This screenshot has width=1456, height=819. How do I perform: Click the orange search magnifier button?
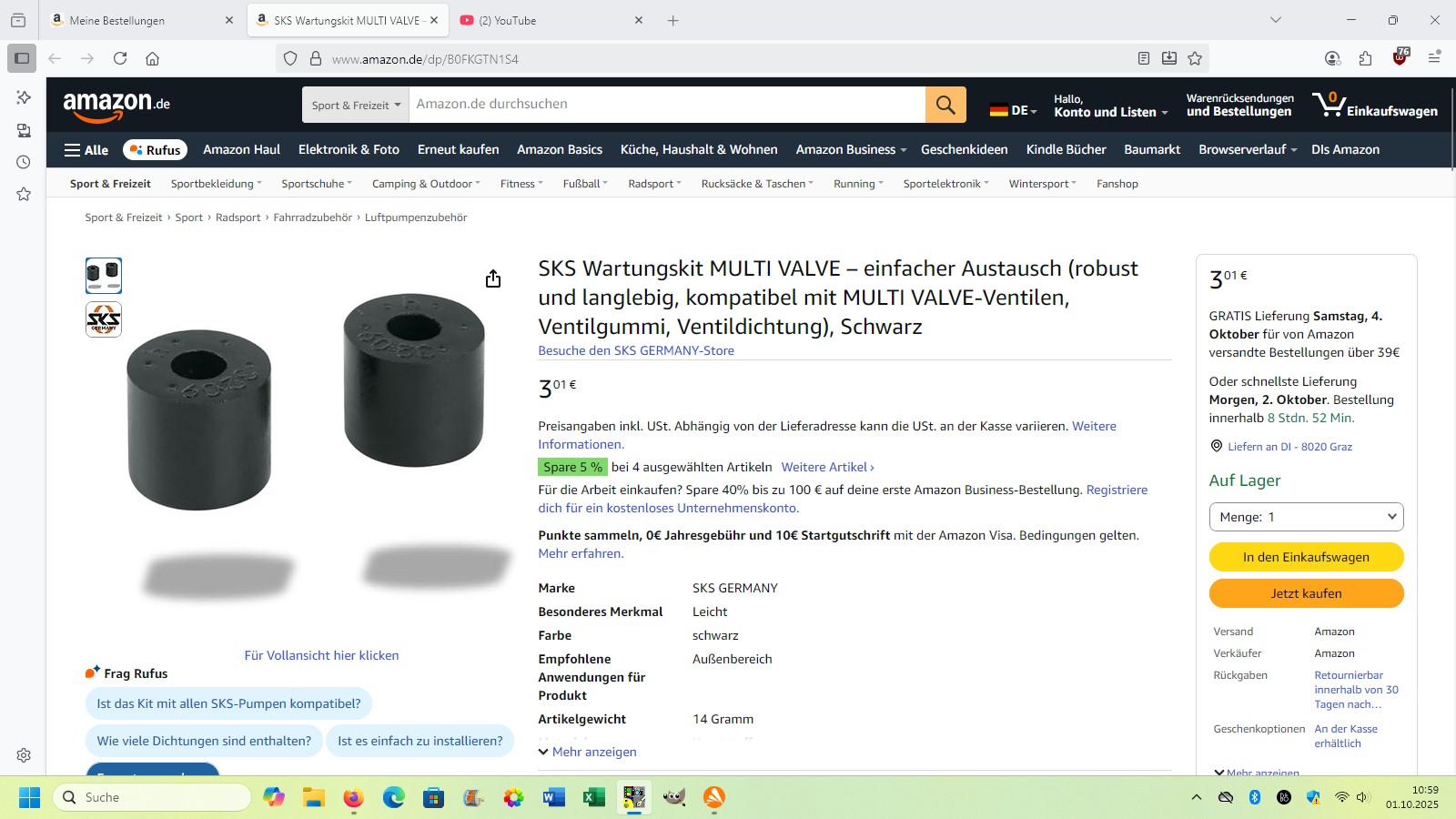(945, 105)
